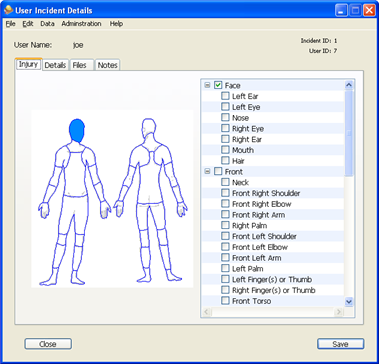This screenshot has width=379, height=364.
Task: Open the Data menu
Action: point(47,24)
